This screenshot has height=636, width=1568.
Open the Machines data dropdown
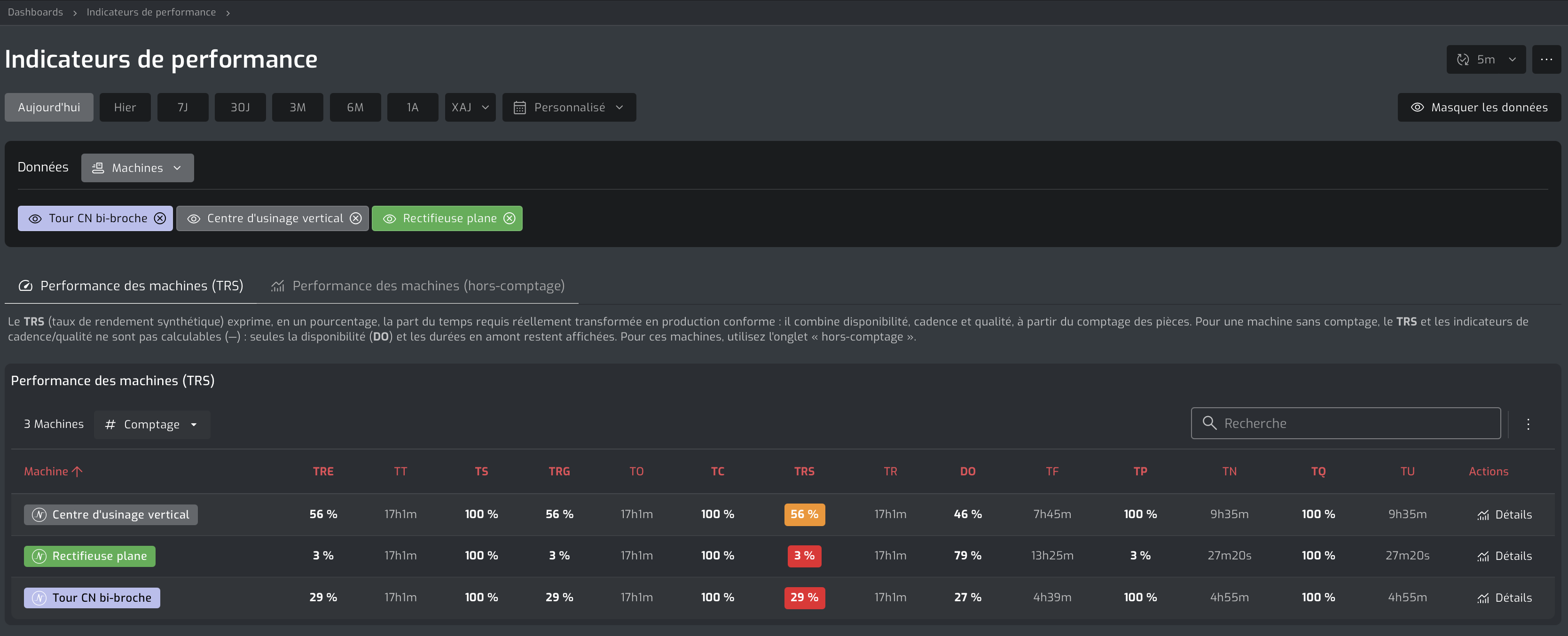click(138, 168)
